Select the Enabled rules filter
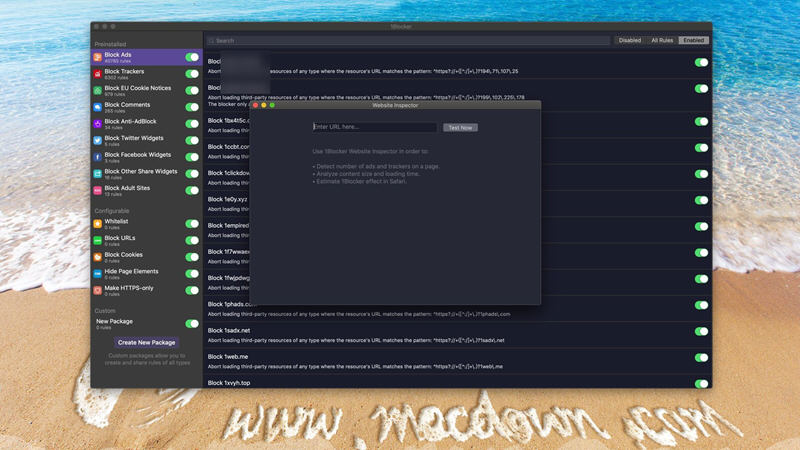 (x=693, y=40)
